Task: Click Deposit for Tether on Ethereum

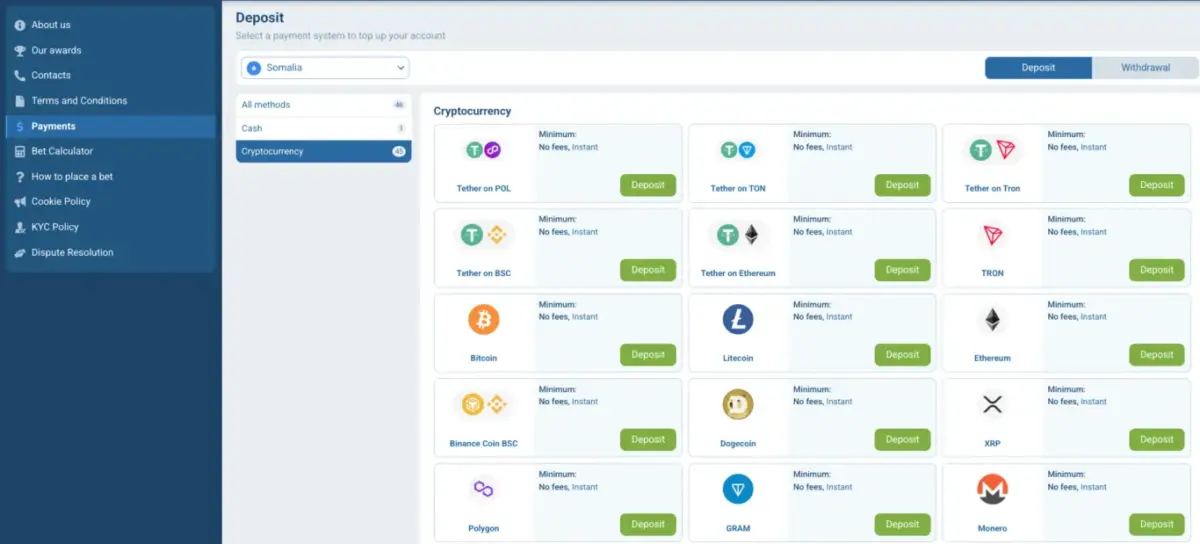Action: click(x=902, y=270)
